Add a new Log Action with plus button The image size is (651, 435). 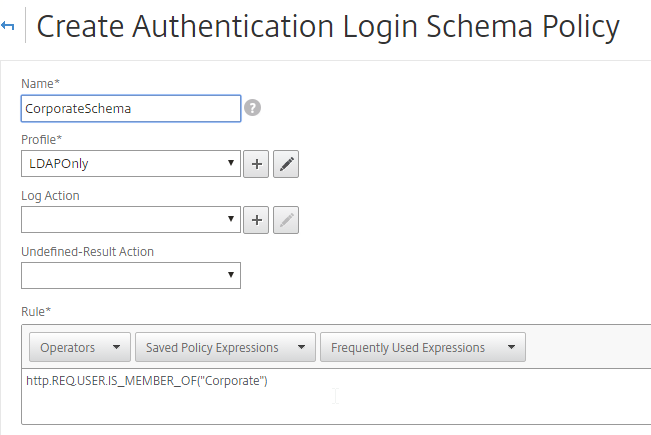point(257,219)
